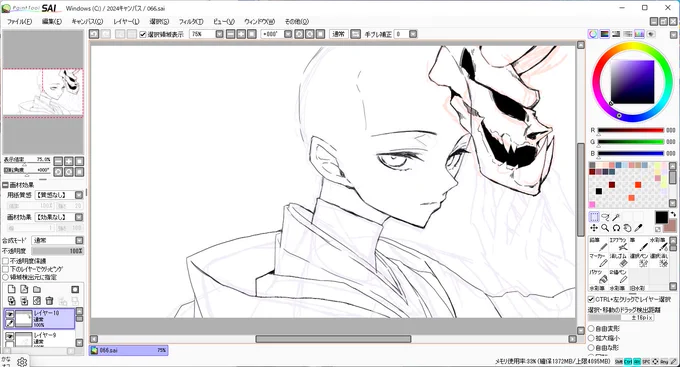Select 拡大縮小 scale radio option
680x367 pixels.
click(x=591, y=338)
